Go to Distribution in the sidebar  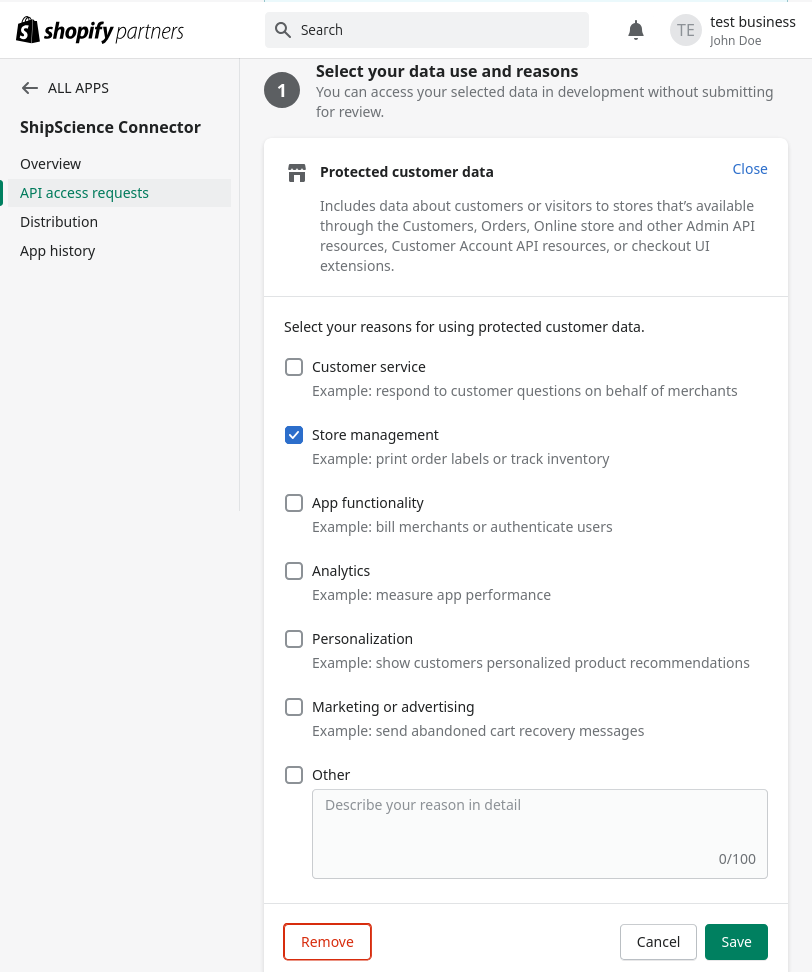59,222
